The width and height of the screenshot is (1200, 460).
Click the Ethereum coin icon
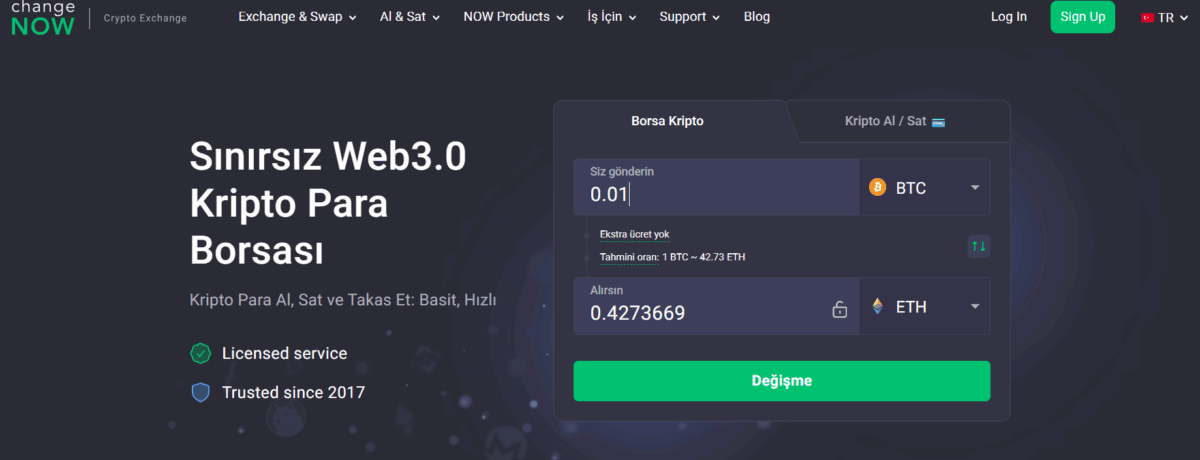pos(878,307)
